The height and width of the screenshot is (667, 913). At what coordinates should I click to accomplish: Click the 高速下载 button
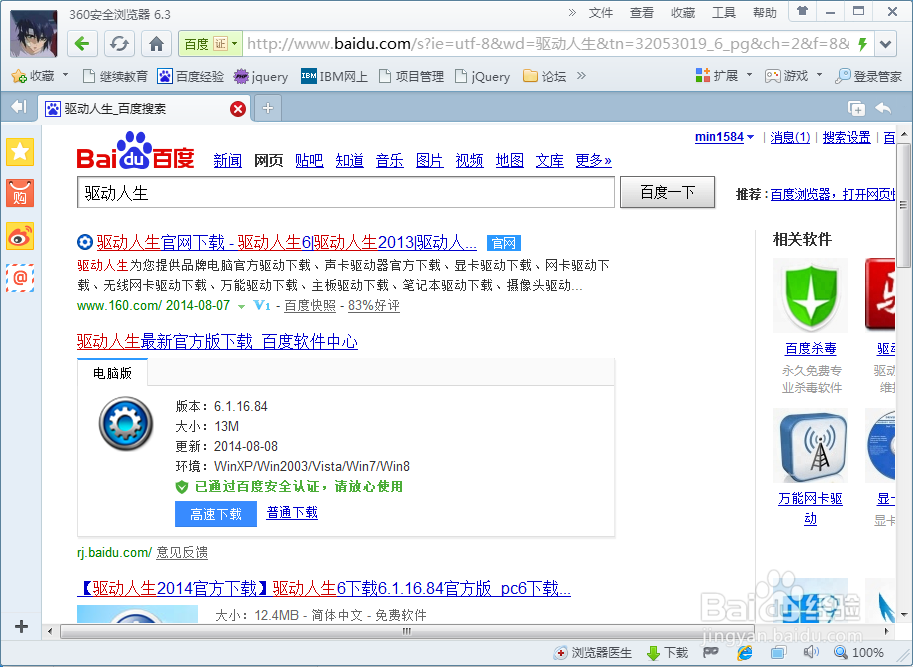pos(216,514)
